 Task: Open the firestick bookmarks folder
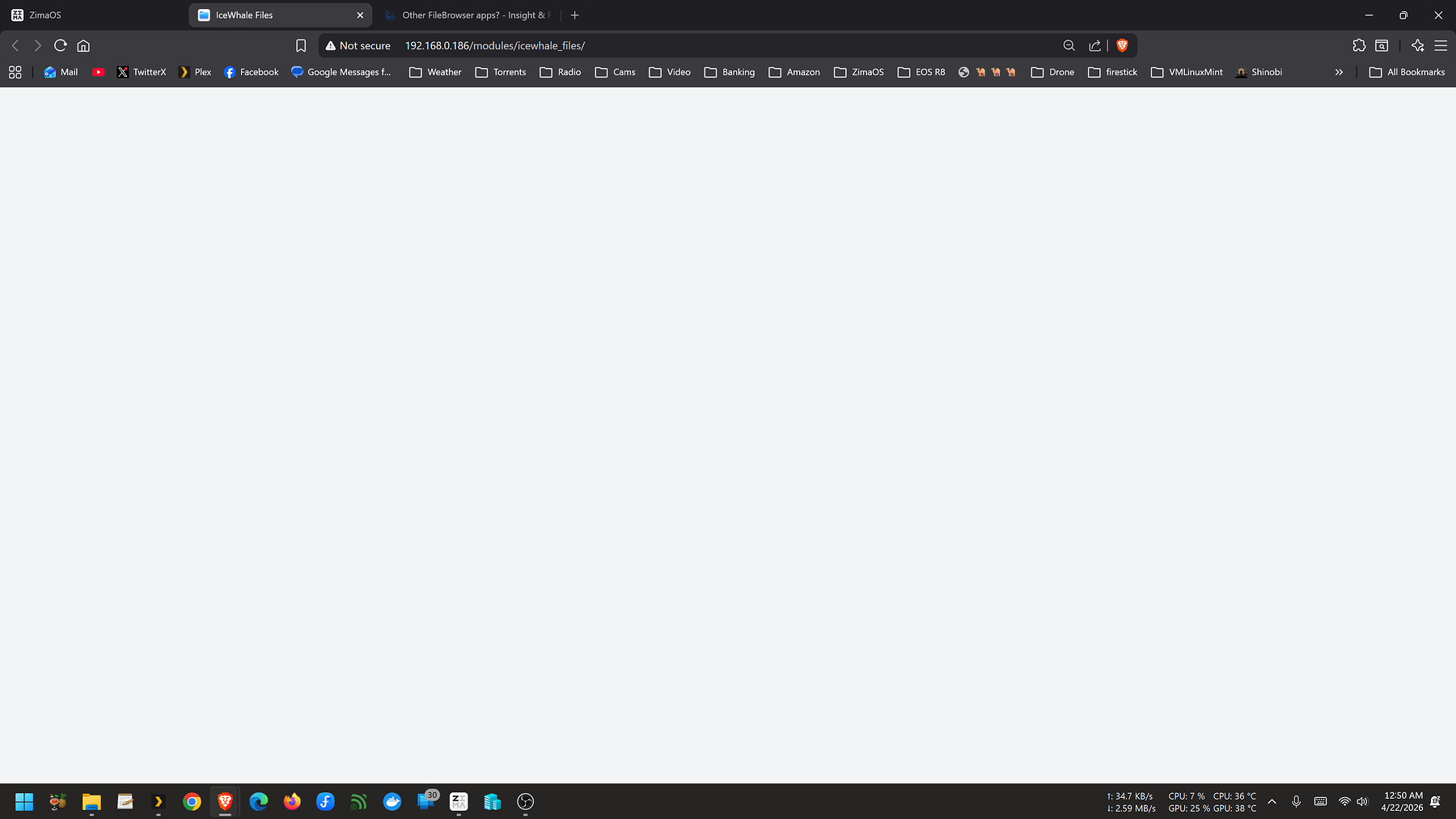[1113, 72]
